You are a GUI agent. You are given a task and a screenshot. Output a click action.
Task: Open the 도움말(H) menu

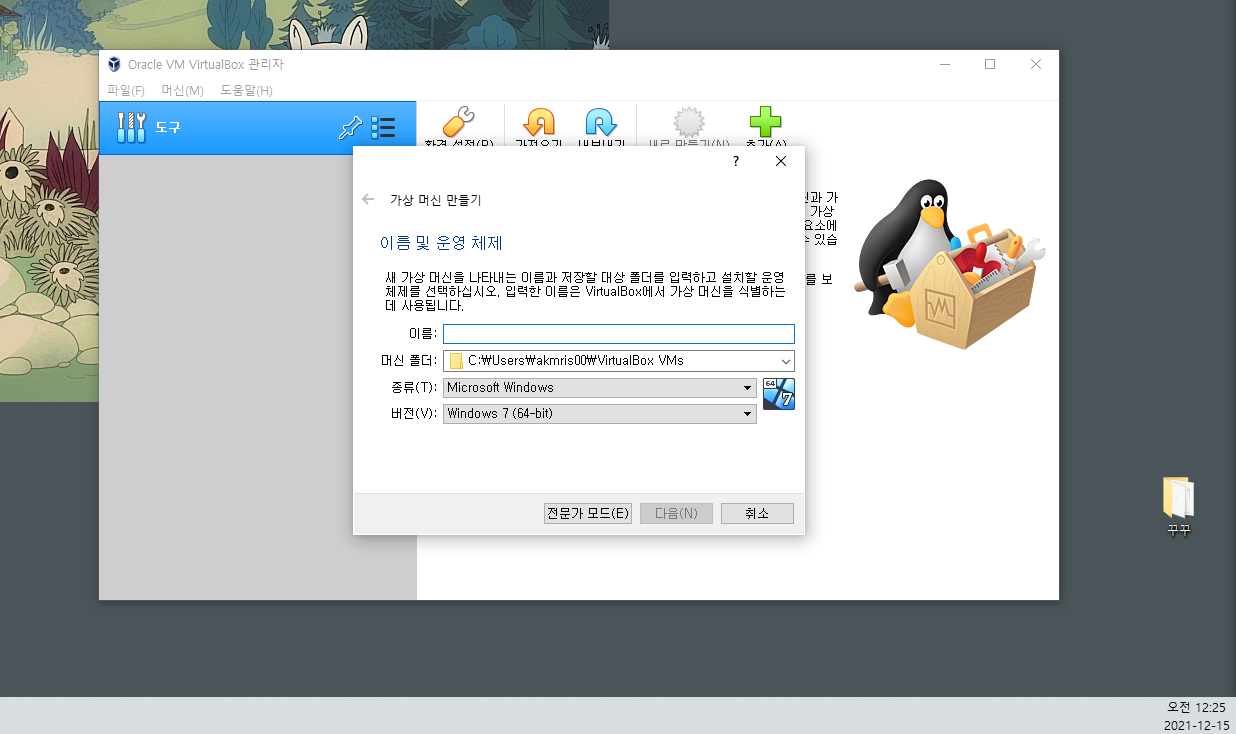pos(246,90)
